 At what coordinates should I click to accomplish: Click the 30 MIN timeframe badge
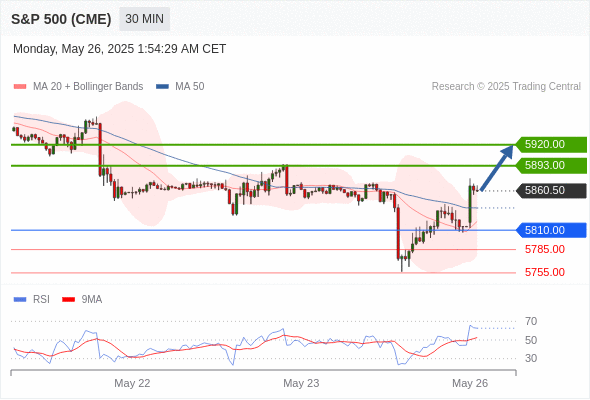[144, 19]
